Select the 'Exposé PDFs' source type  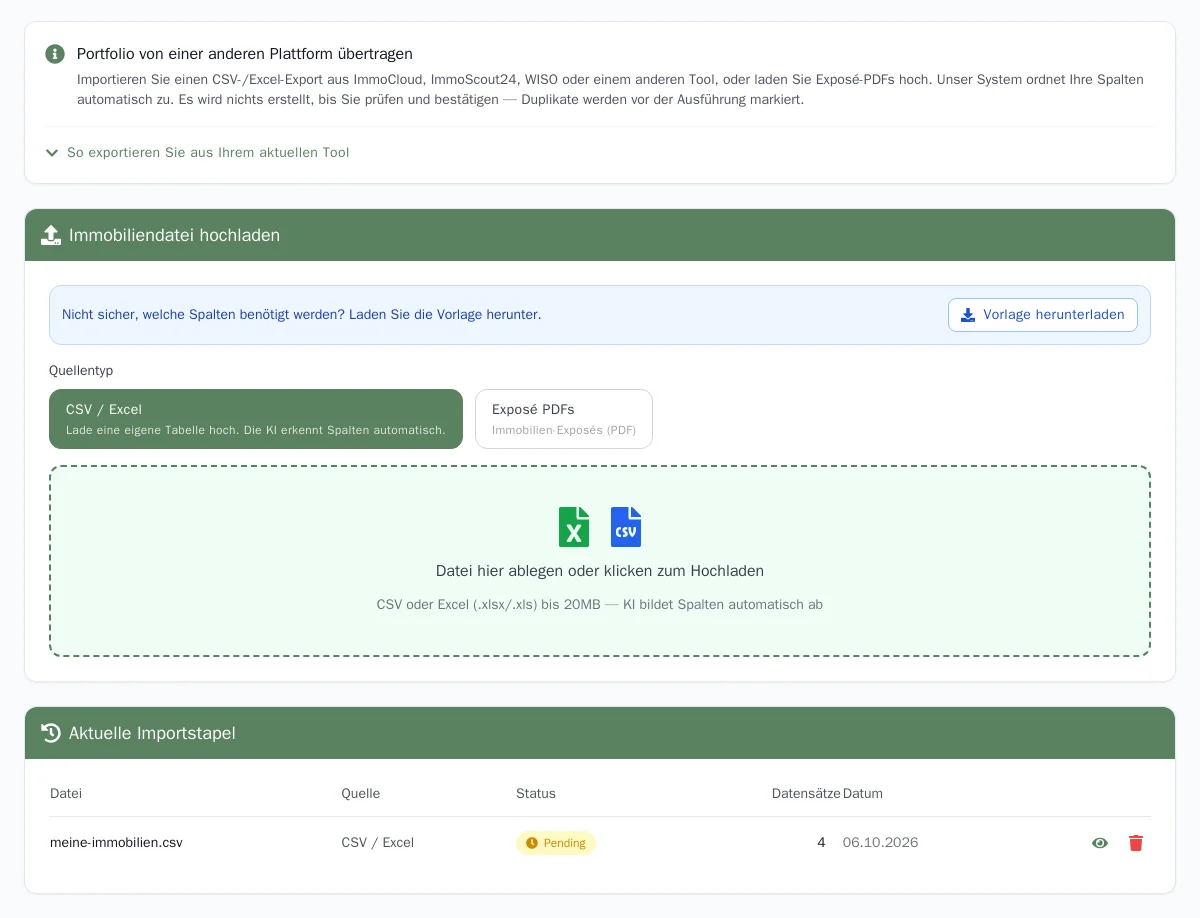564,419
